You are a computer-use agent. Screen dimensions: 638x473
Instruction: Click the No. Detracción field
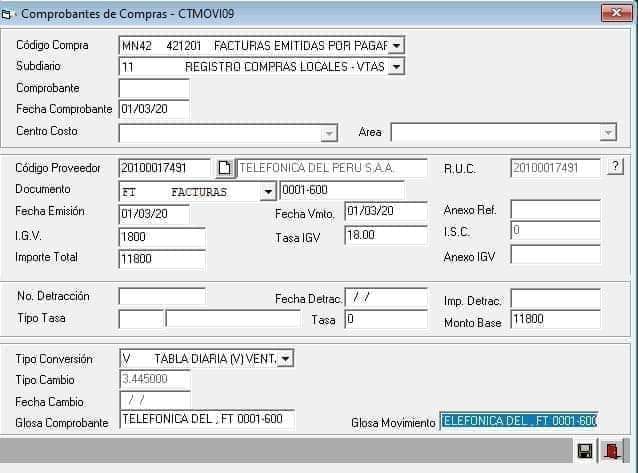click(x=162, y=296)
